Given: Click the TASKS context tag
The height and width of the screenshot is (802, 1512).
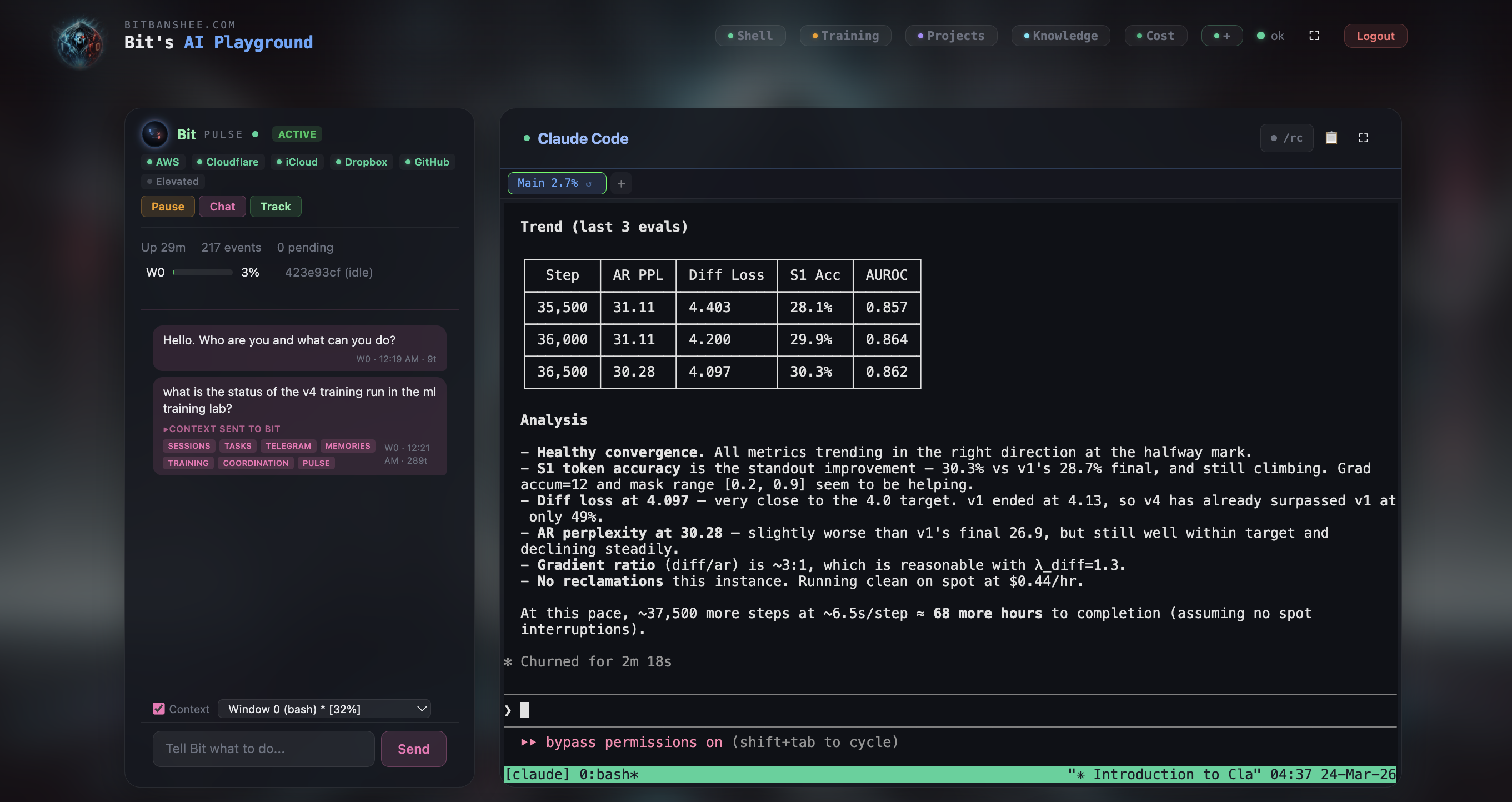Looking at the screenshot, I should 238,446.
